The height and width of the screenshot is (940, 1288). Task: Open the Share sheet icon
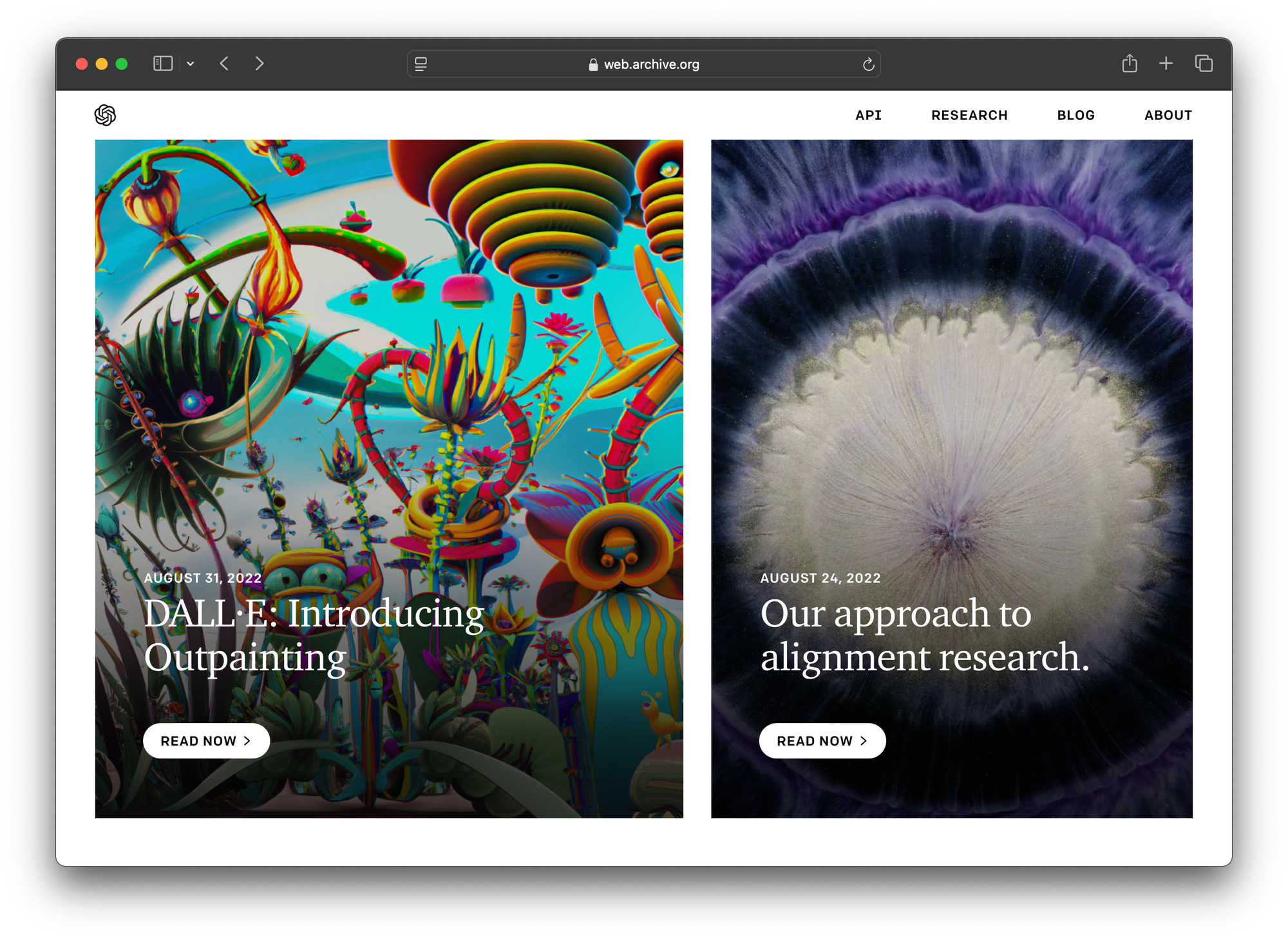pyautogui.click(x=1130, y=63)
